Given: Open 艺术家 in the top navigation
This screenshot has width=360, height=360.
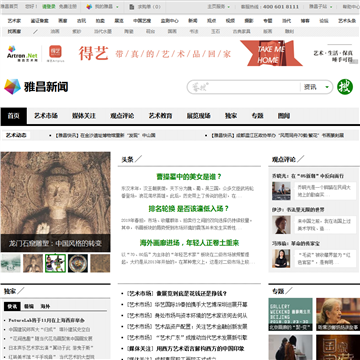Looking at the screenshot, I should coord(14,21).
